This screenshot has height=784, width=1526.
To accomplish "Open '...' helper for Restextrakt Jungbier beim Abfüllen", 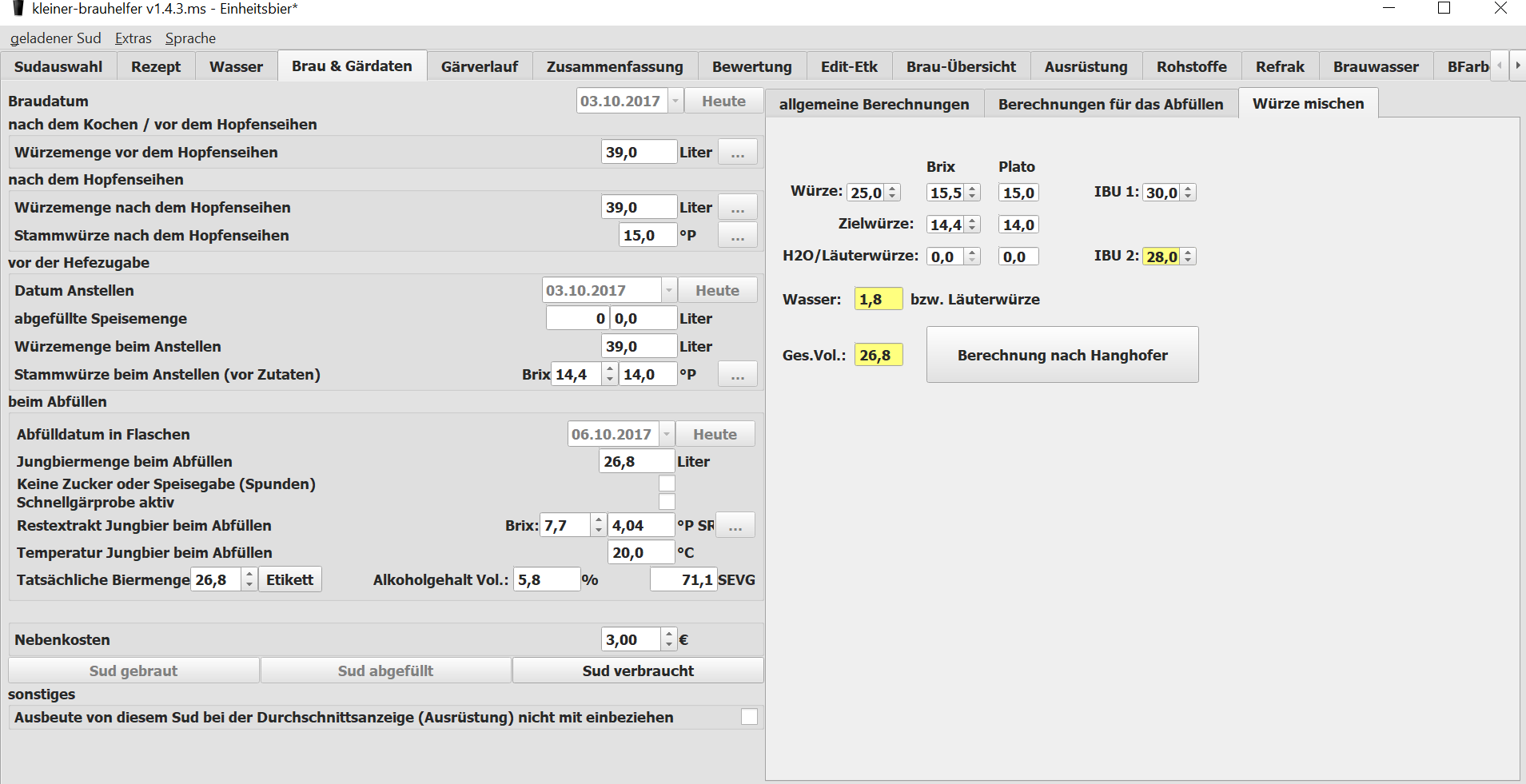I will [735, 526].
